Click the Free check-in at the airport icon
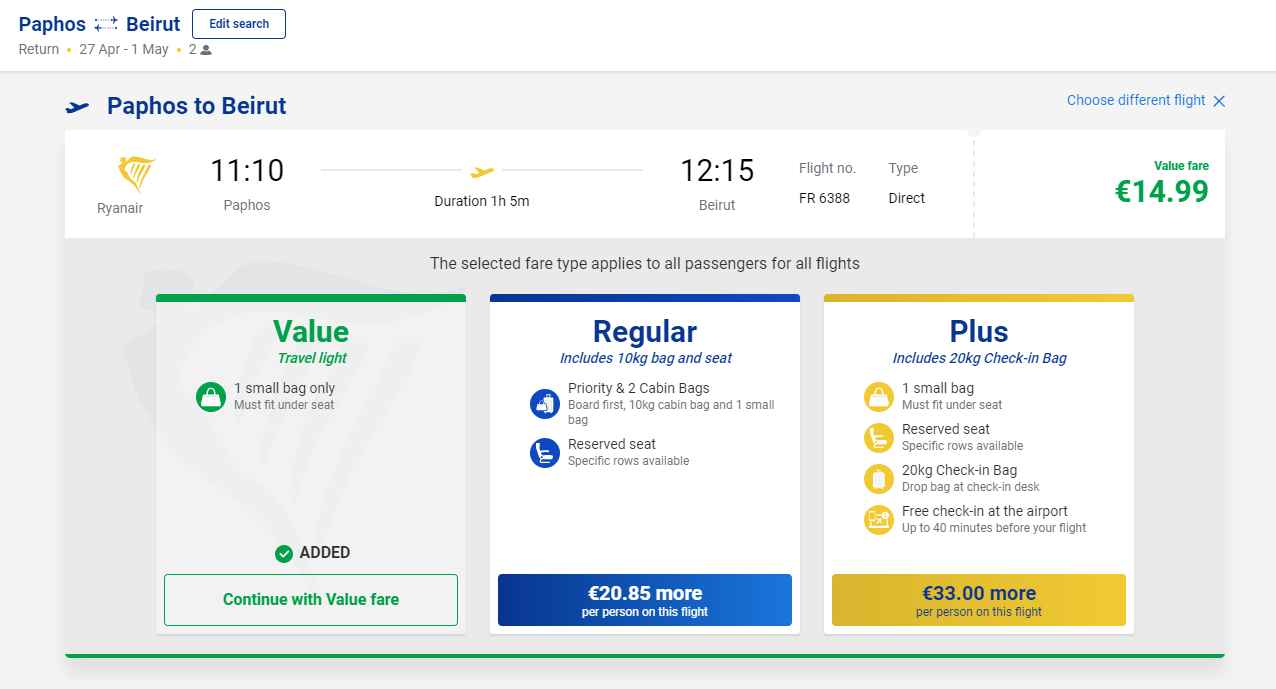The width and height of the screenshot is (1276, 689). pos(879,519)
